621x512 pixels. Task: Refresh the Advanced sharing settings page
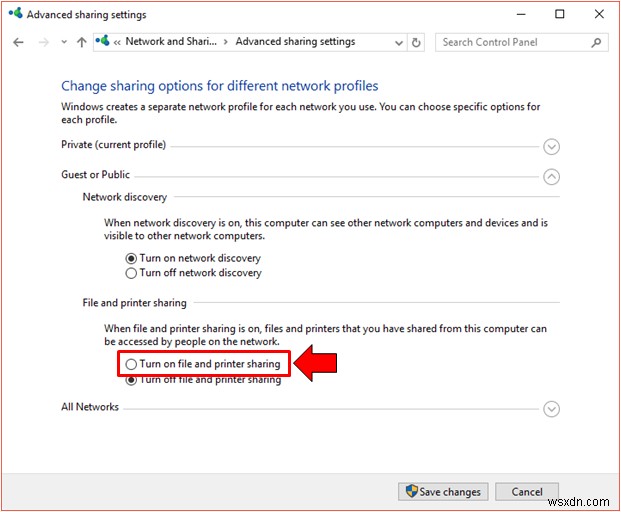(x=416, y=42)
